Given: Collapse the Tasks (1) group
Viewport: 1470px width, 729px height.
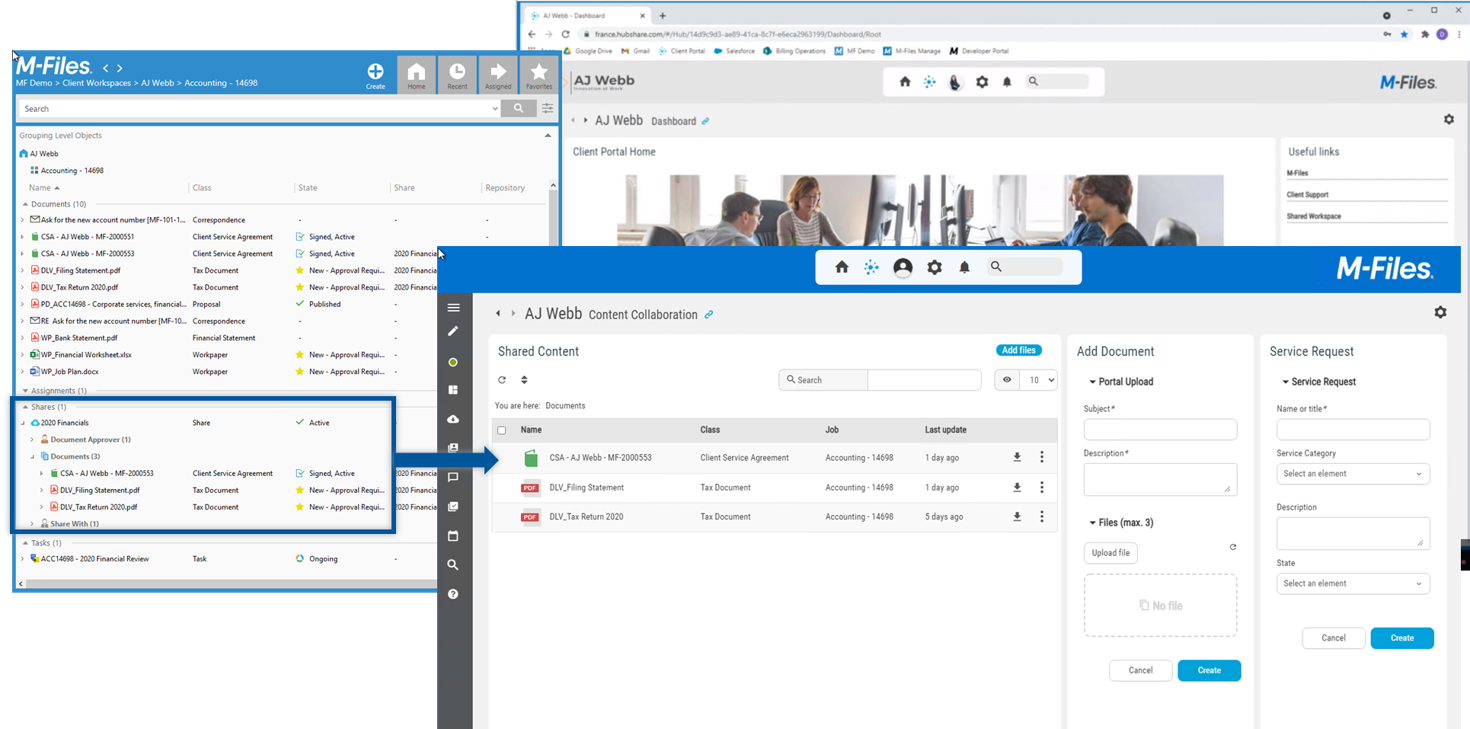Looking at the screenshot, I should pyautogui.click(x=23, y=543).
